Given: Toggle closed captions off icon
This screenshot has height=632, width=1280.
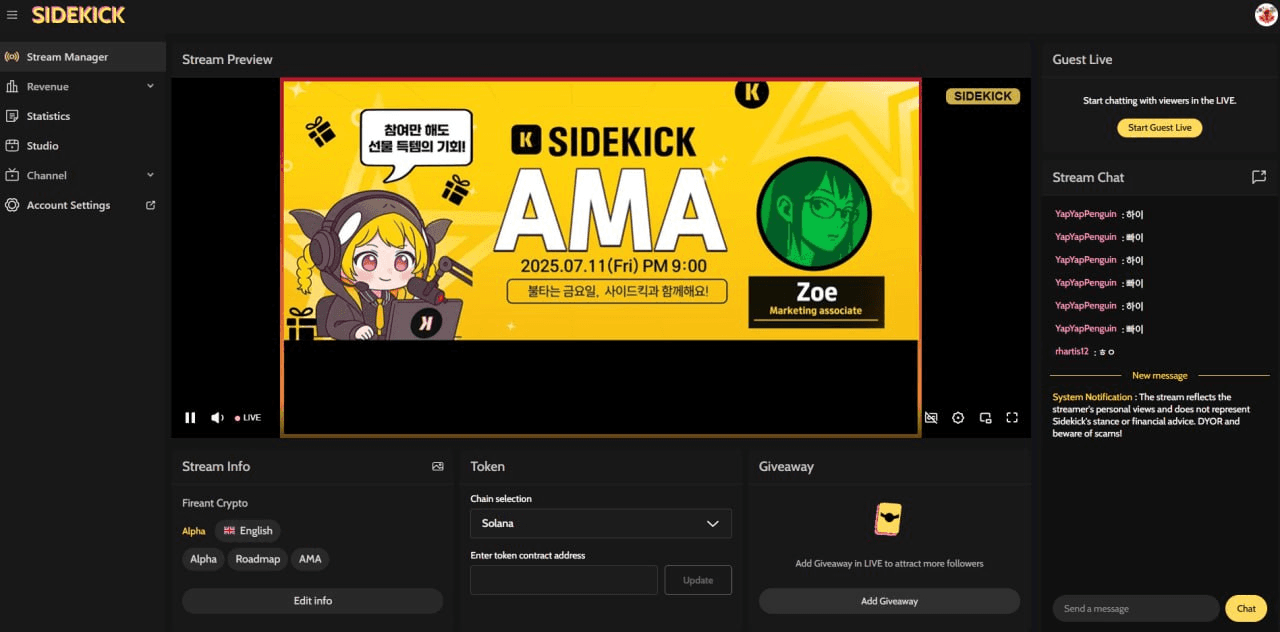Looking at the screenshot, I should (x=931, y=418).
